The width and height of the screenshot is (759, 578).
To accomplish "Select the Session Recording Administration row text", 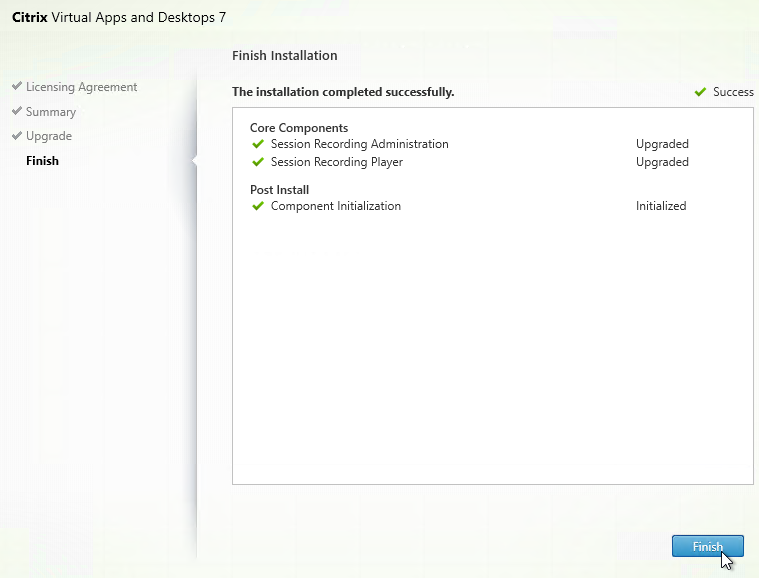I will click(x=360, y=144).
